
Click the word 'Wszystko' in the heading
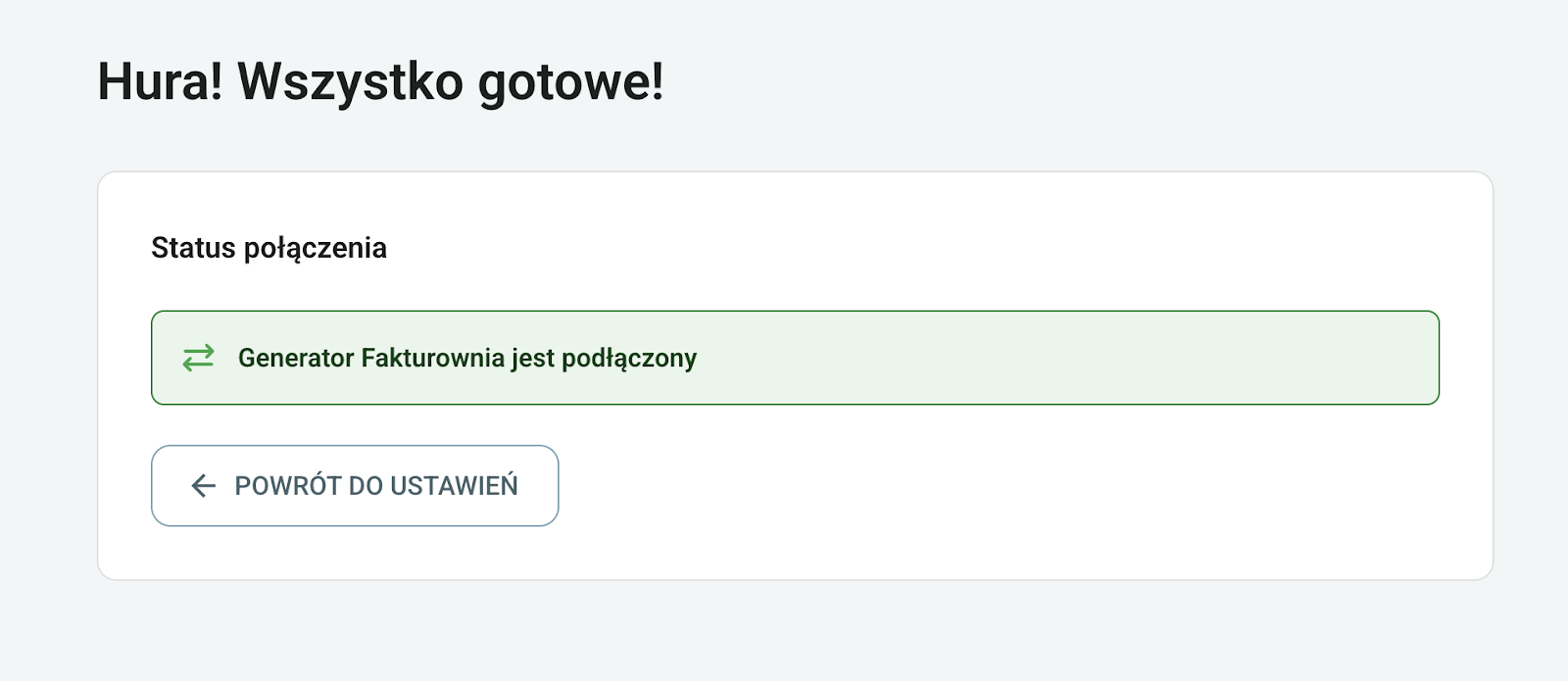pos(350,81)
